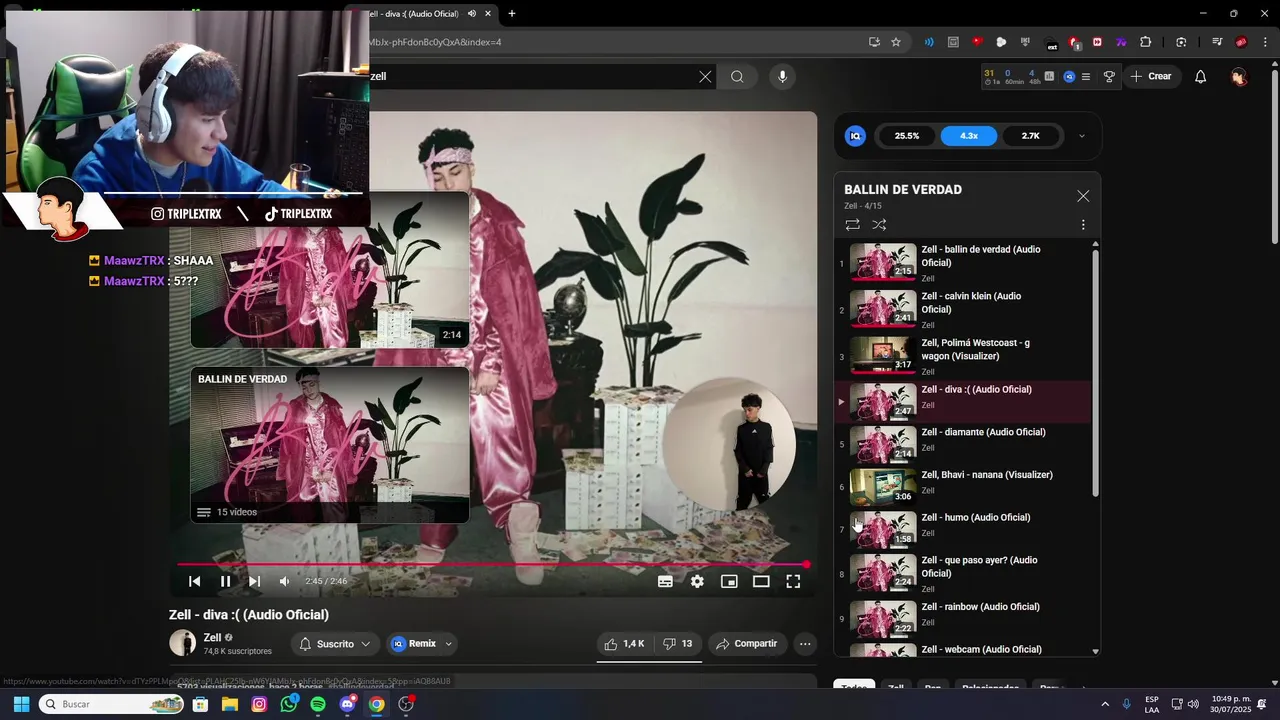
Task: Open vidIQ bar chart stats icon
Action: (1049, 76)
